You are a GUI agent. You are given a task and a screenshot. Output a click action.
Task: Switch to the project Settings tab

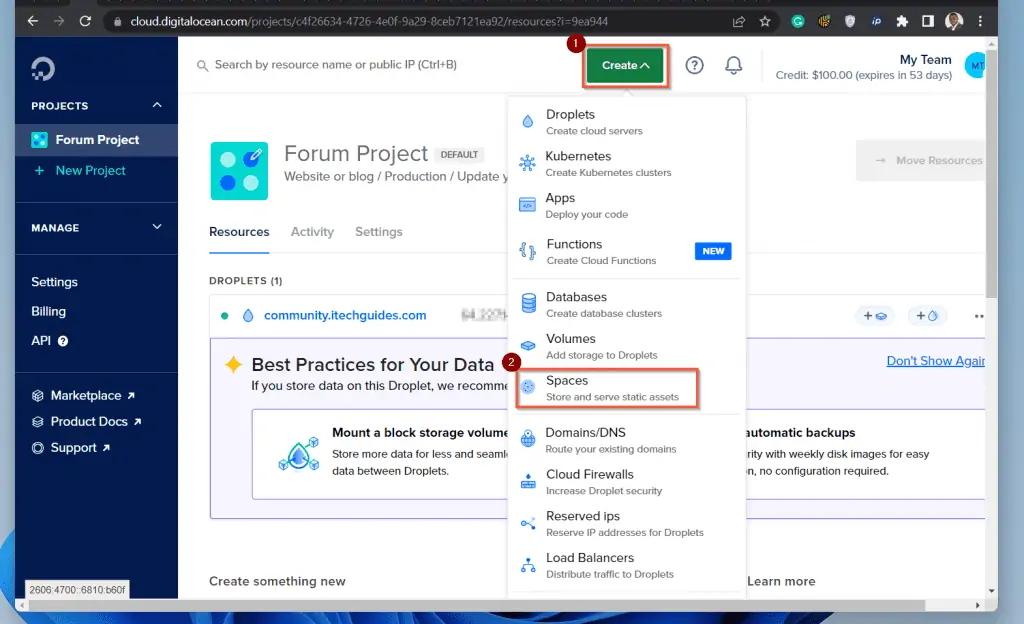tap(379, 232)
